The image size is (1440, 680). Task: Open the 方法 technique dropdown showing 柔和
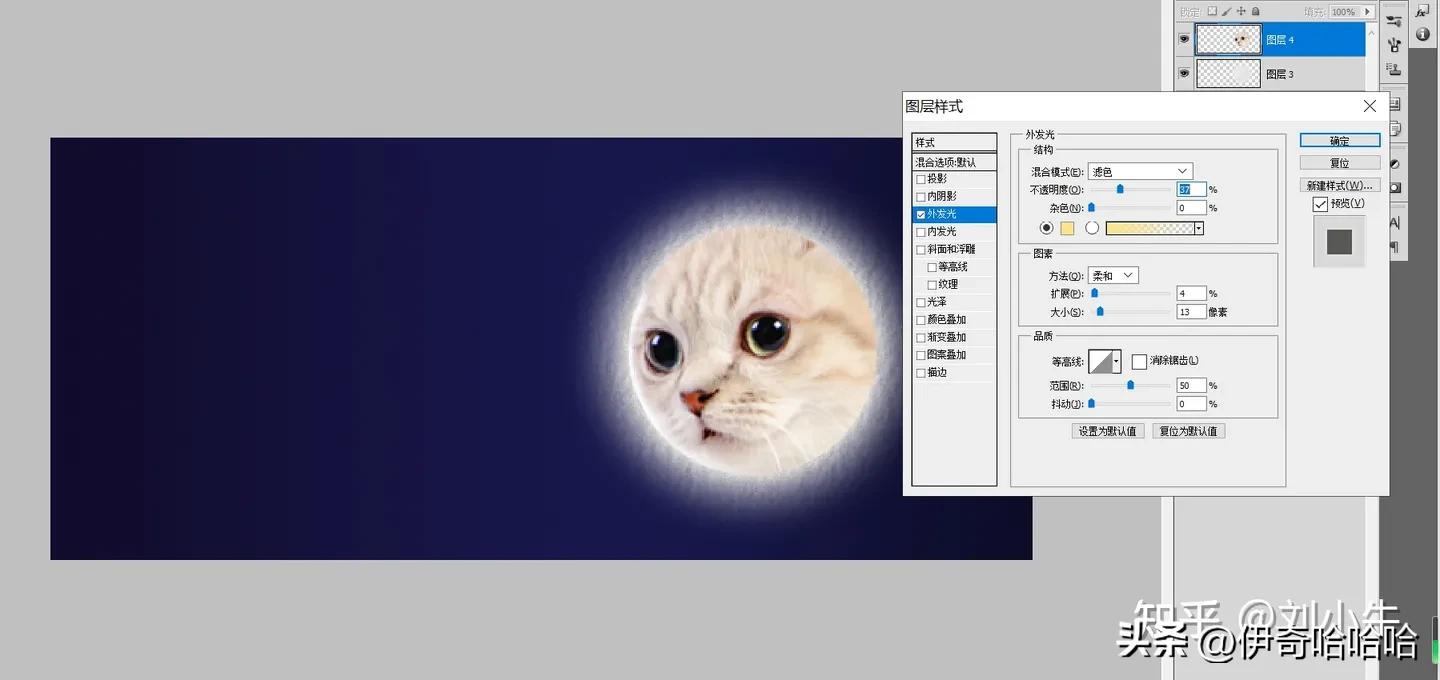tap(1113, 275)
